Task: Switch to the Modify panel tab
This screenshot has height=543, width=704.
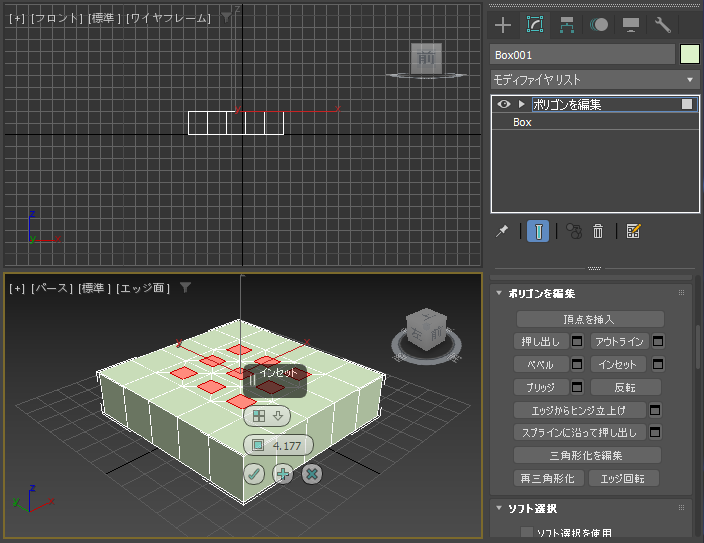Action: click(x=535, y=25)
